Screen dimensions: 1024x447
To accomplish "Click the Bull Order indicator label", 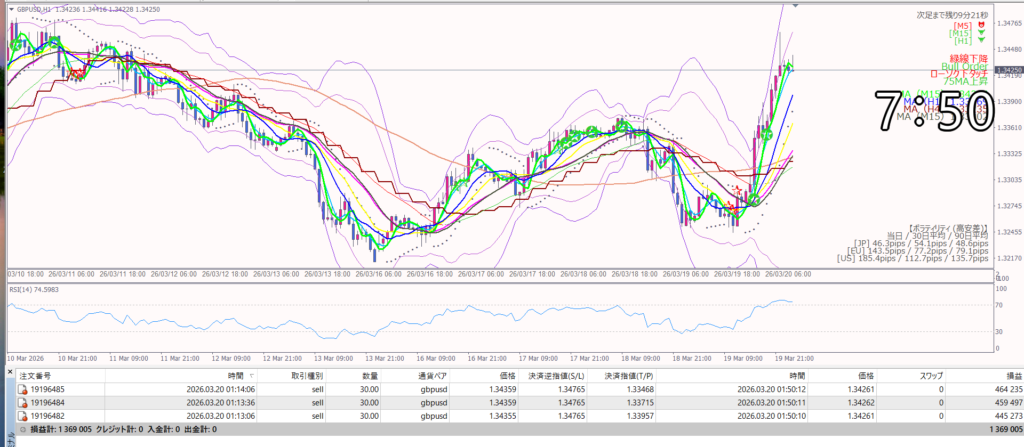I will 965,66.
